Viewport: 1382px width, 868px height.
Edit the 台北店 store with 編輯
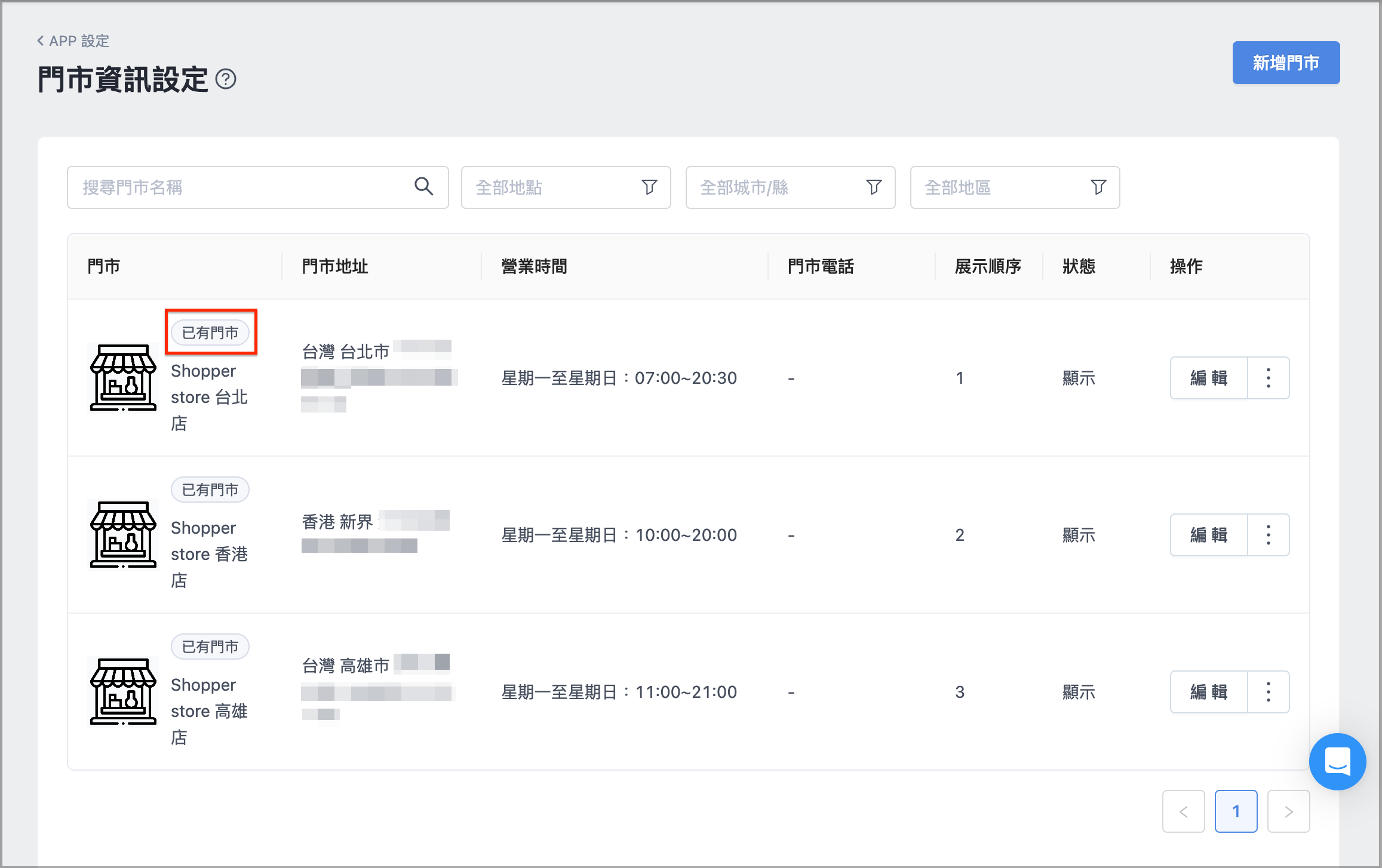[x=1209, y=378]
